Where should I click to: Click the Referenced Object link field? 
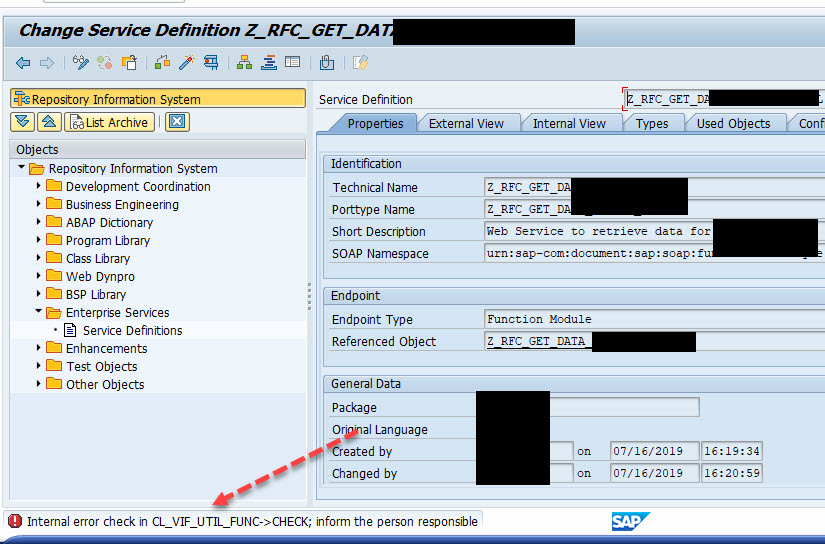[654, 341]
